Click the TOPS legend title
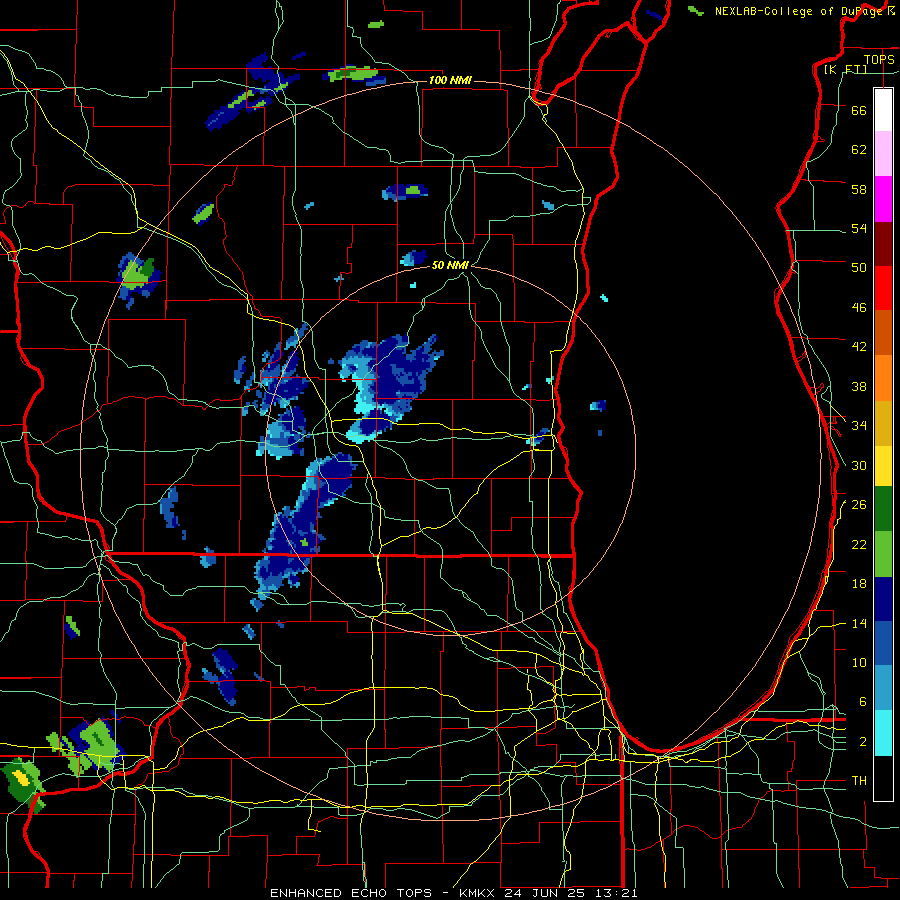This screenshot has width=900, height=900. (879, 59)
